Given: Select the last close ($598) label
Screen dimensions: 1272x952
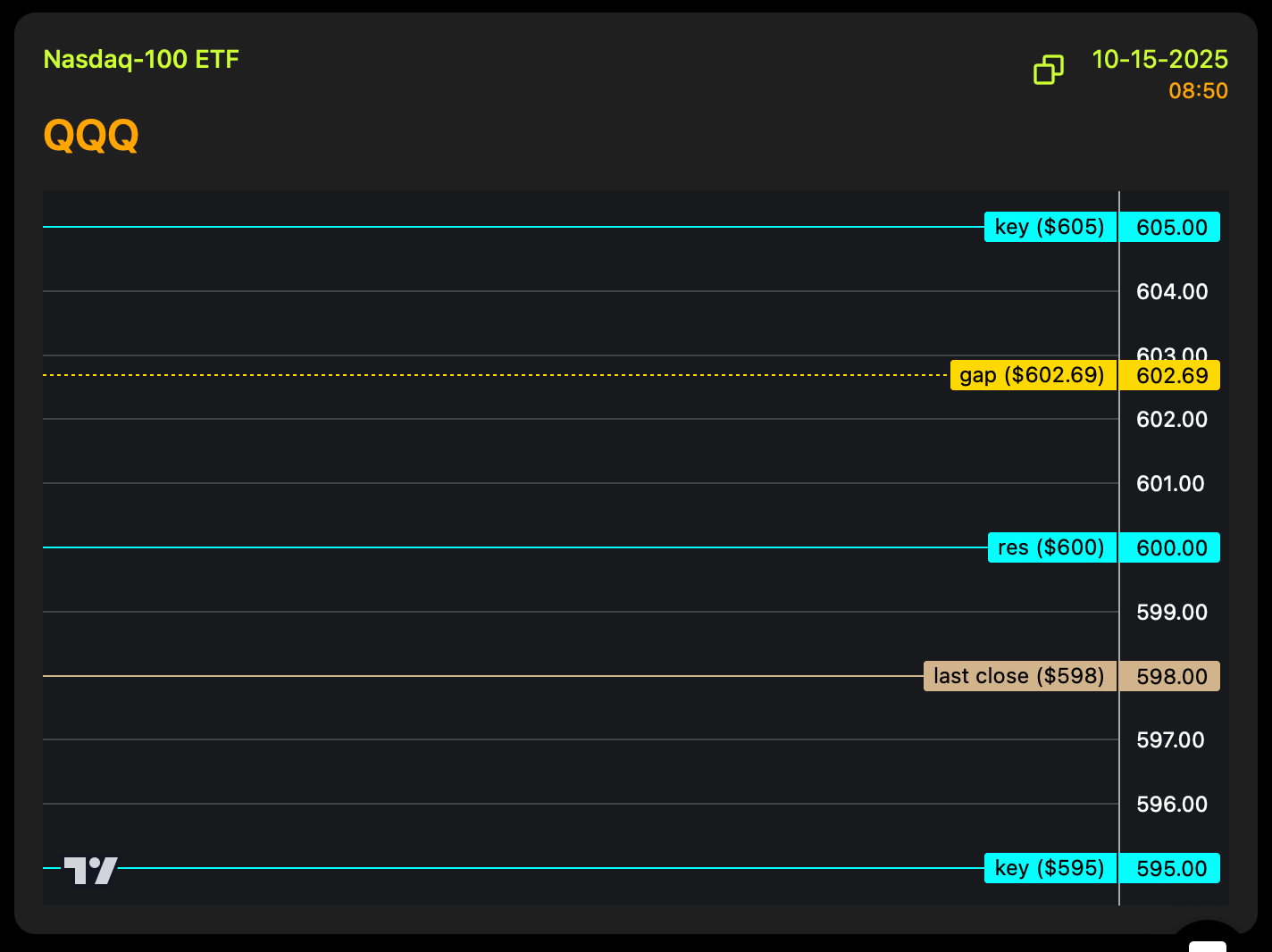Looking at the screenshot, I should pyautogui.click(x=1019, y=676).
